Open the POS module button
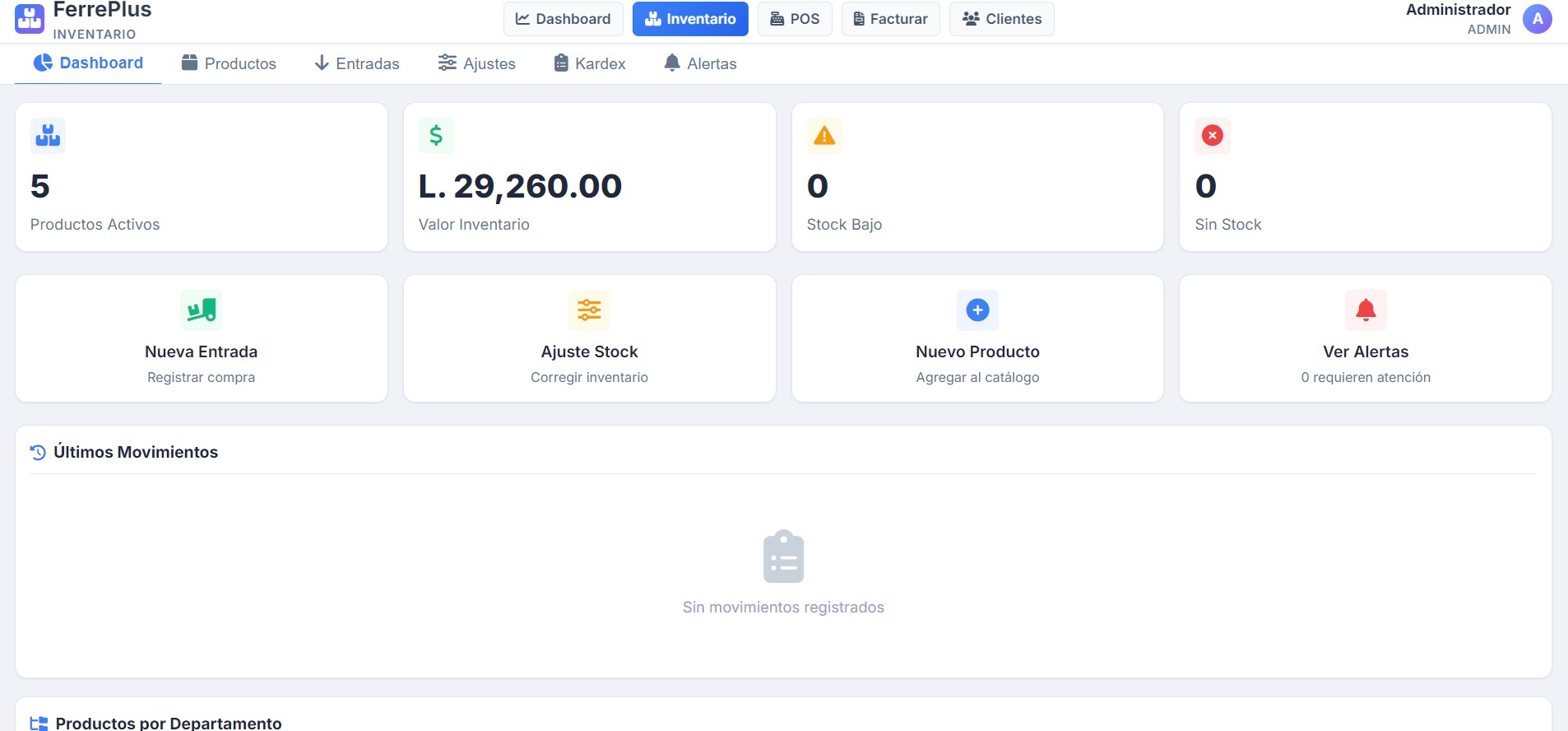This screenshot has width=1568, height=731. 795,19
